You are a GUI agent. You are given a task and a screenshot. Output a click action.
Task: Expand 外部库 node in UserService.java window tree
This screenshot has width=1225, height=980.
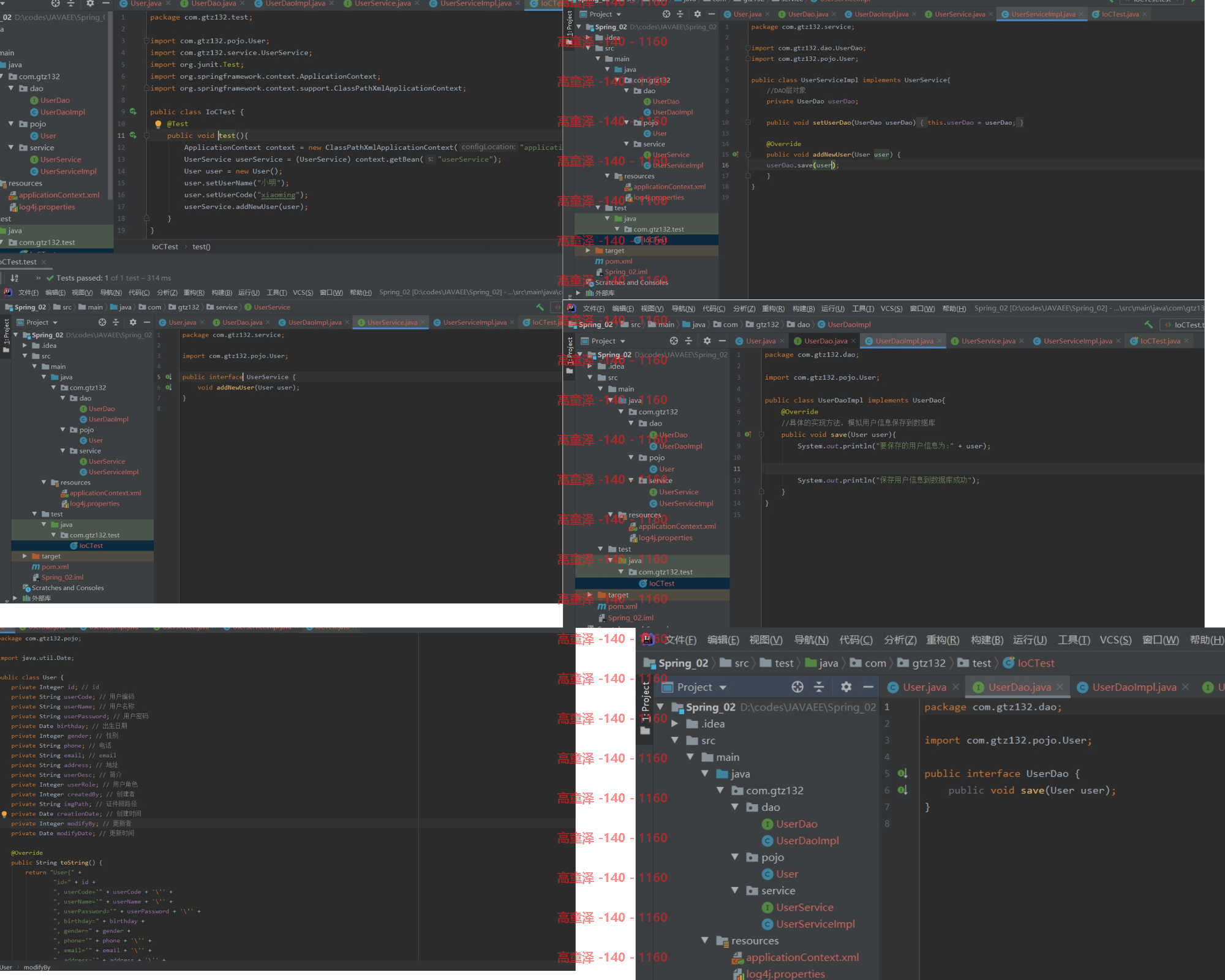coord(15,598)
